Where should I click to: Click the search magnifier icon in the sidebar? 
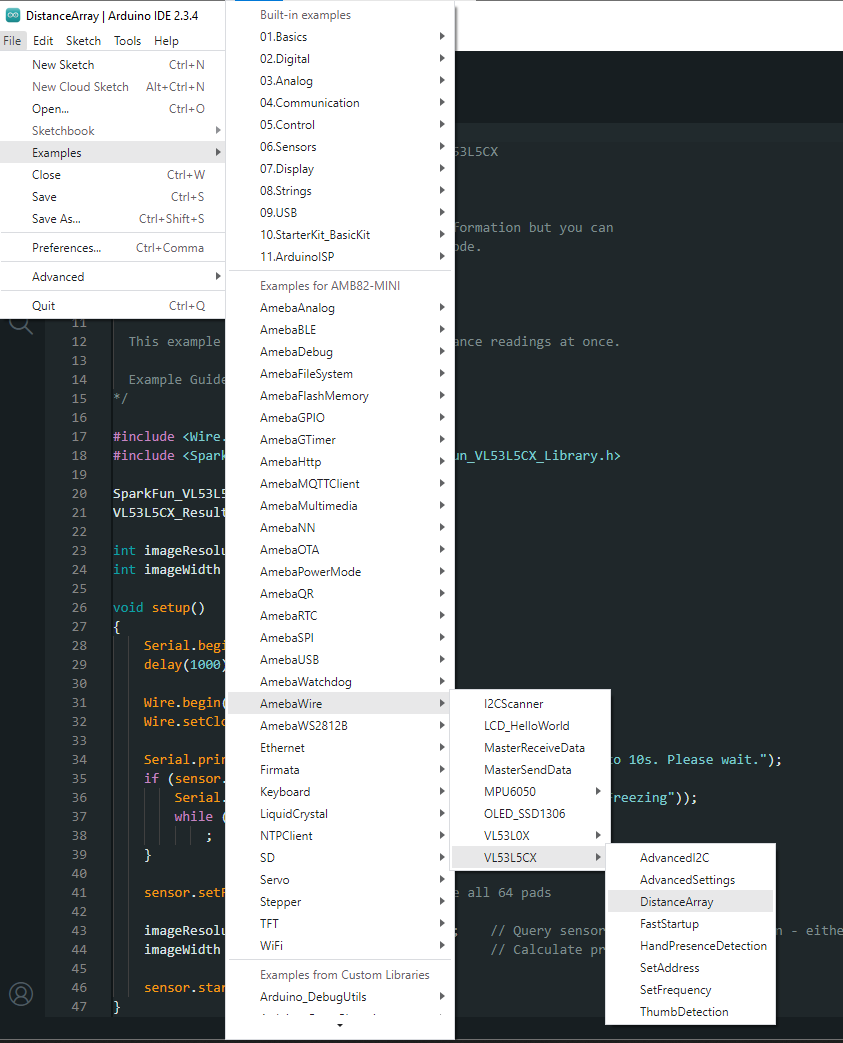(x=21, y=324)
